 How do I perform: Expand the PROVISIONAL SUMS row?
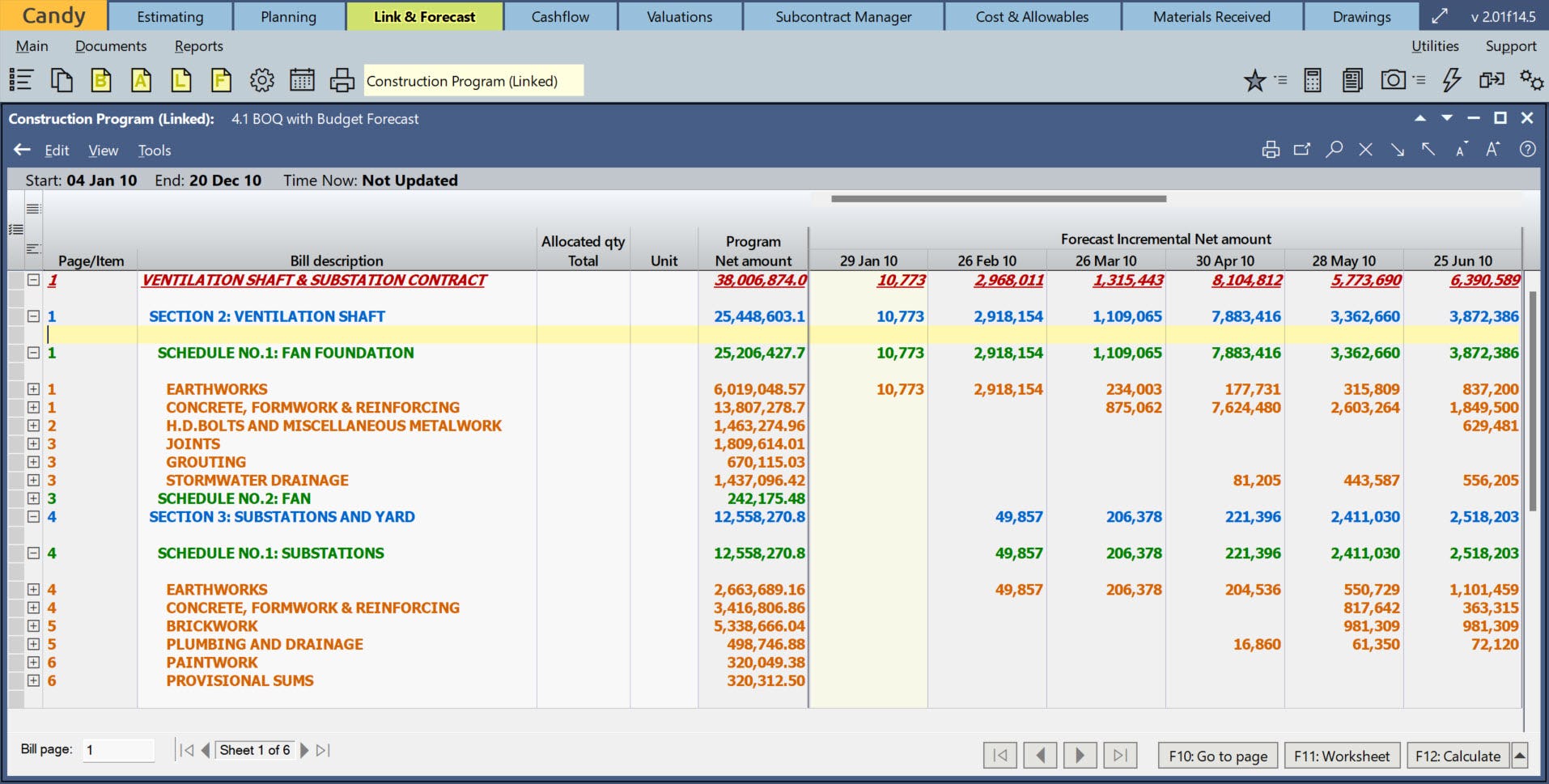click(33, 680)
